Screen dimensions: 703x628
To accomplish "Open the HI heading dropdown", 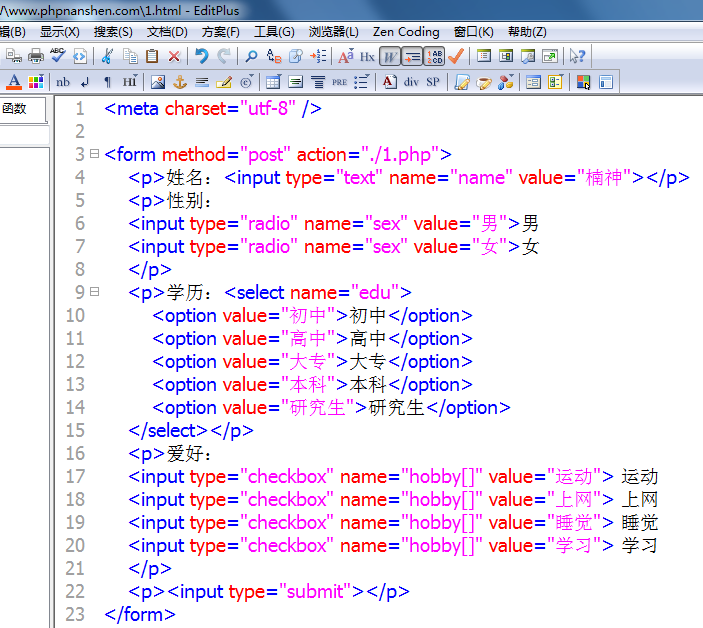I will pos(130,82).
